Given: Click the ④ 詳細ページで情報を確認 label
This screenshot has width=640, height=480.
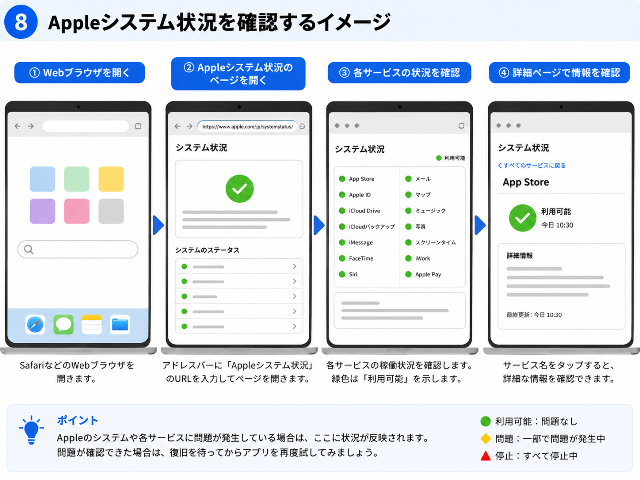Looking at the screenshot, I should tap(560, 73).
